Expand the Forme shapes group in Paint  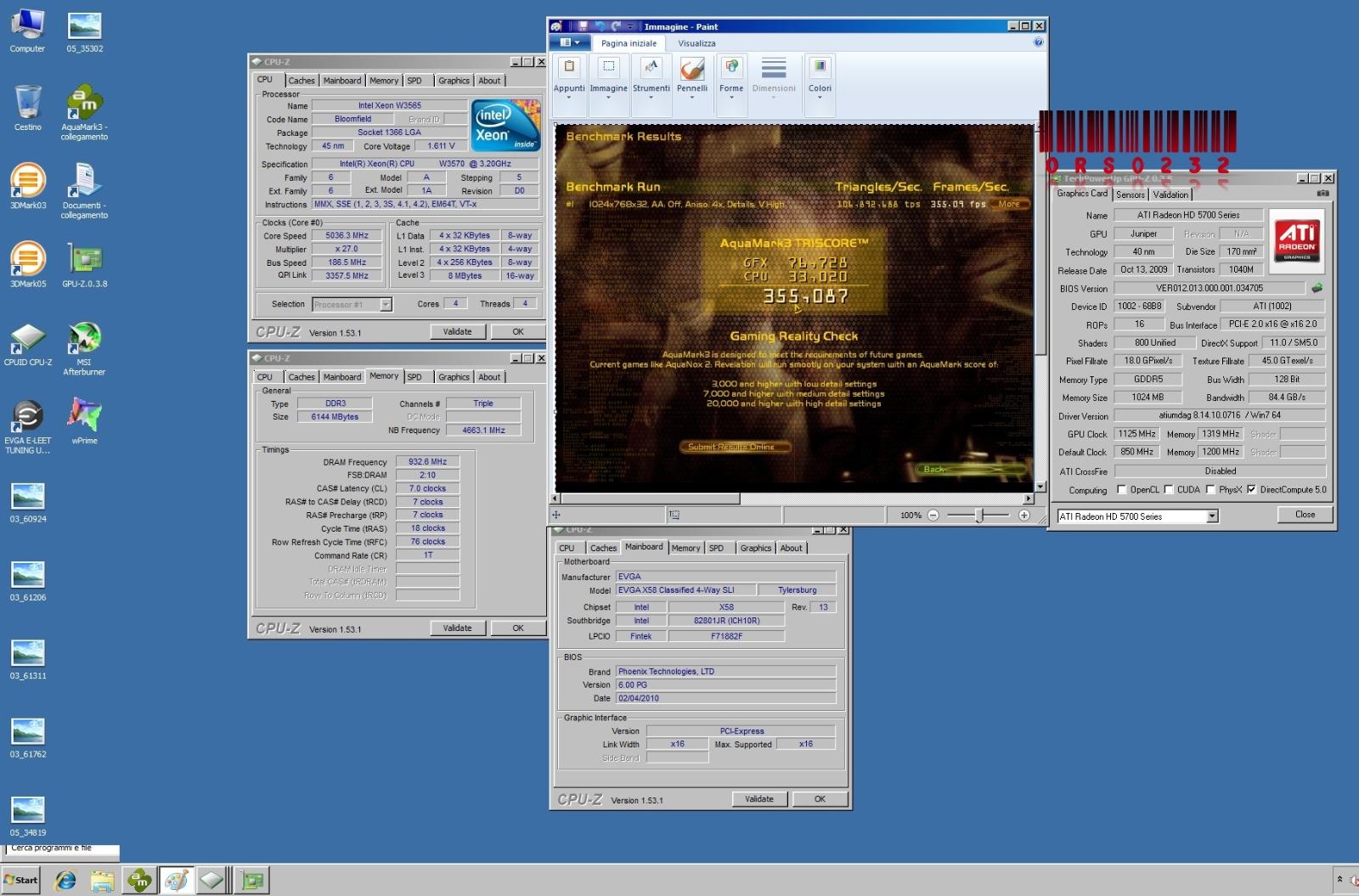[x=731, y=85]
